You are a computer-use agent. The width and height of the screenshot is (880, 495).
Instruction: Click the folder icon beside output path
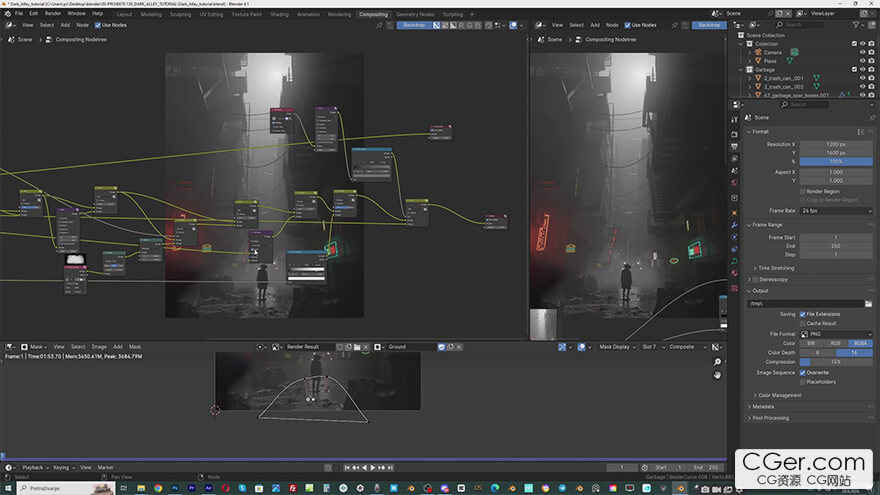click(868, 304)
